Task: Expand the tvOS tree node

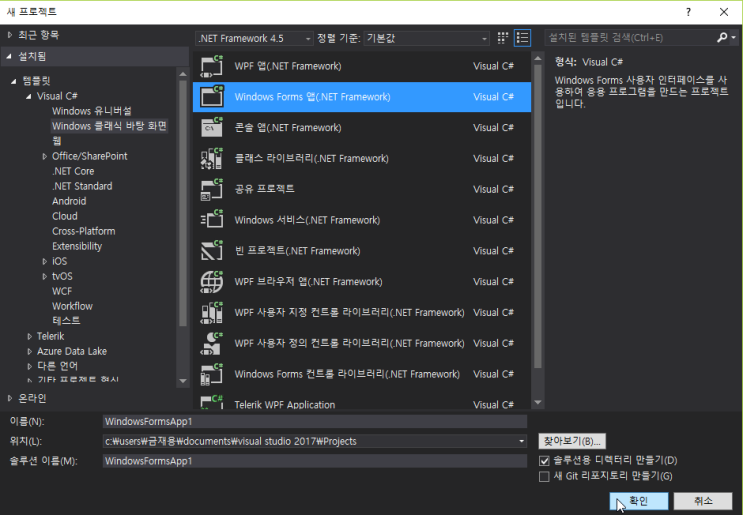Action: click(x=45, y=277)
